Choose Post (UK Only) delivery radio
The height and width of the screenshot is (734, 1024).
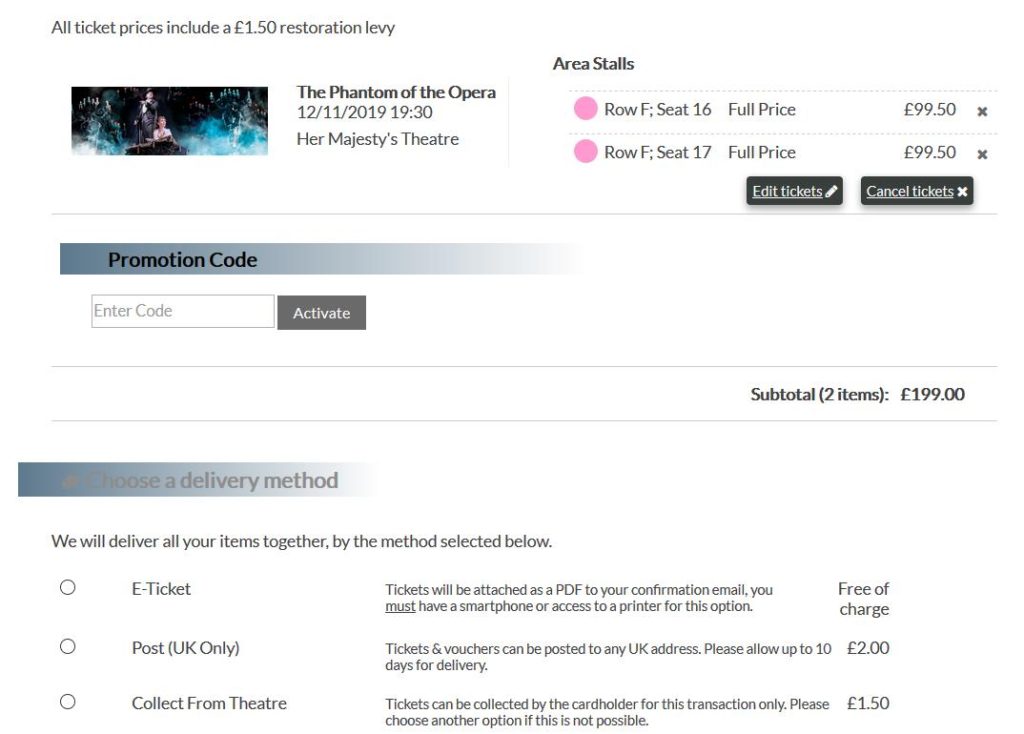(x=68, y=647)
